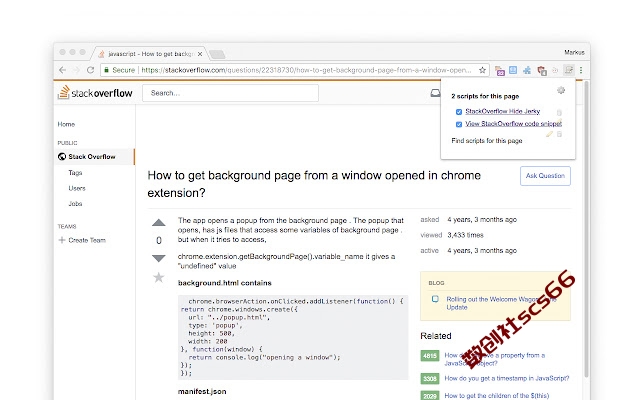
Task: Upvote the question with the up arrow
Action: (x=159, y=222)
